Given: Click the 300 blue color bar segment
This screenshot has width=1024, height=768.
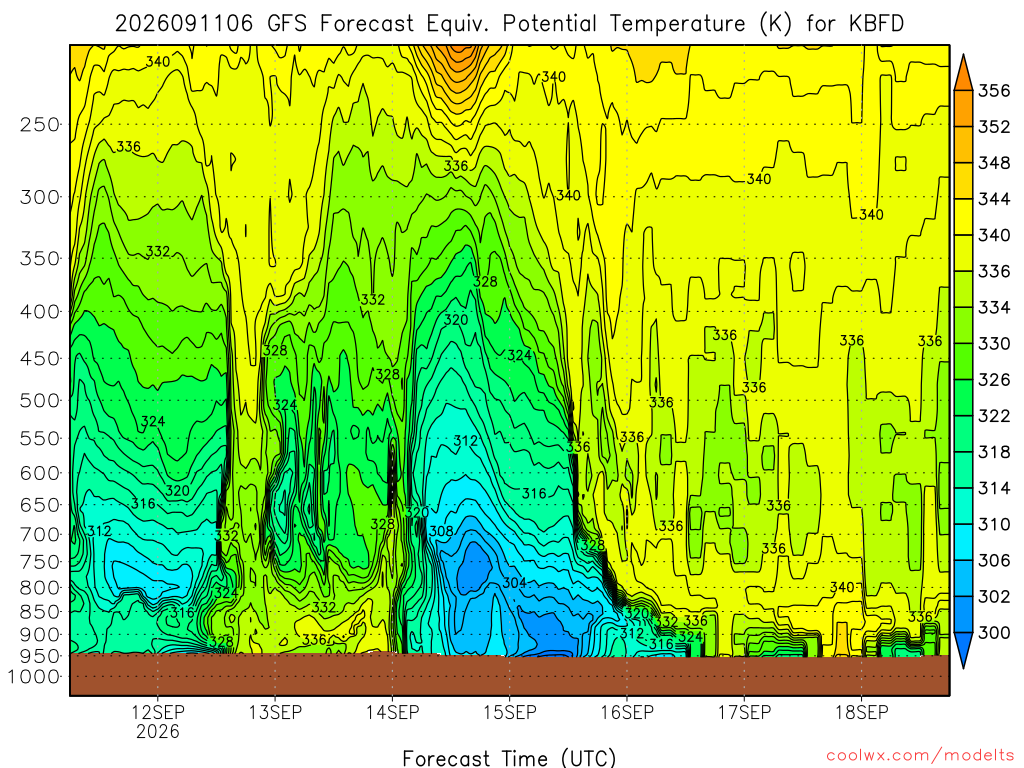Looking at the screenshot, I should pyautogui.click(x=963, y=615).
